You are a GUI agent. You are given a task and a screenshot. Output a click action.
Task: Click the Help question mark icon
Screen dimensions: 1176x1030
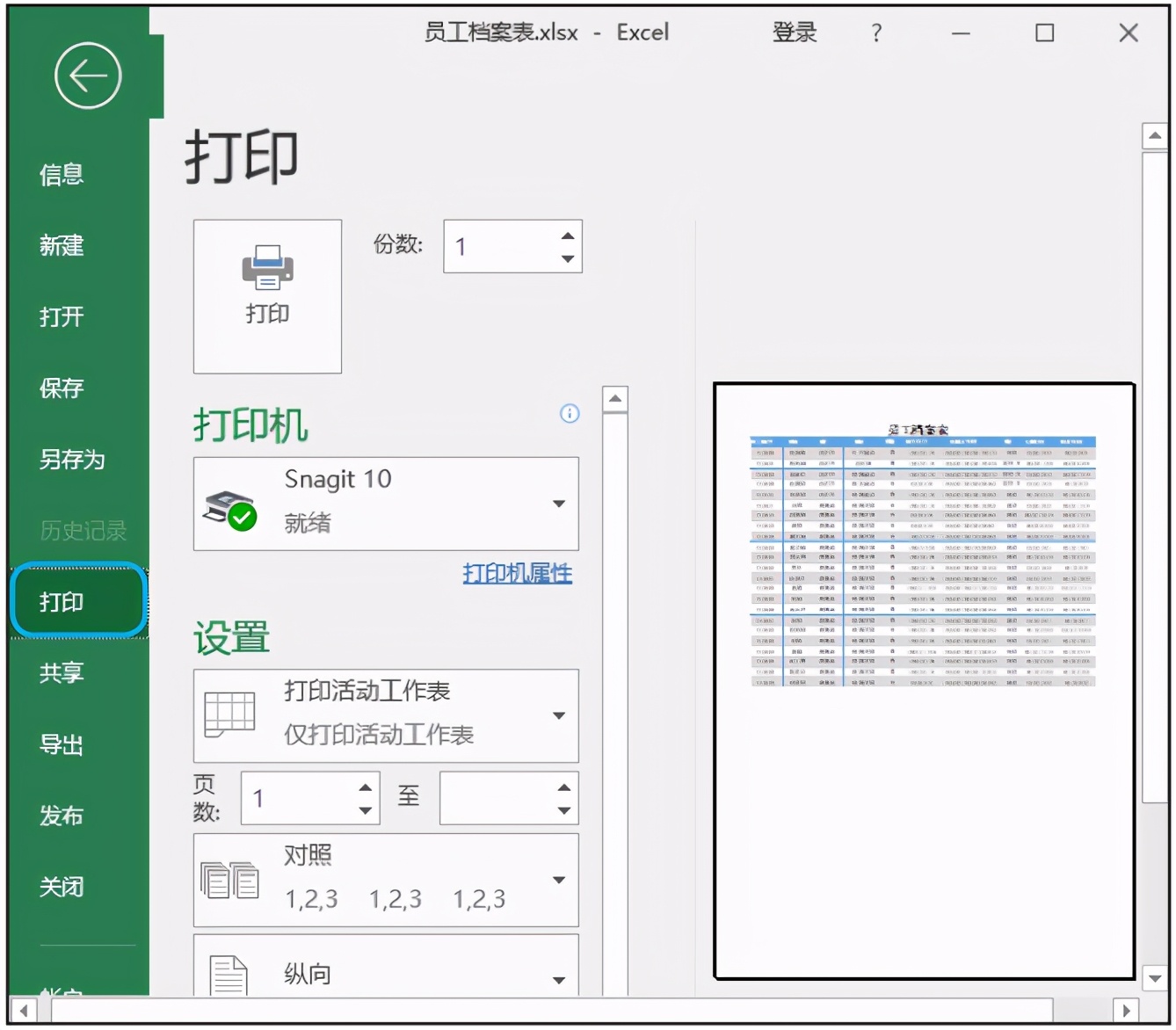pyautogui.click(x=875, y=33)
